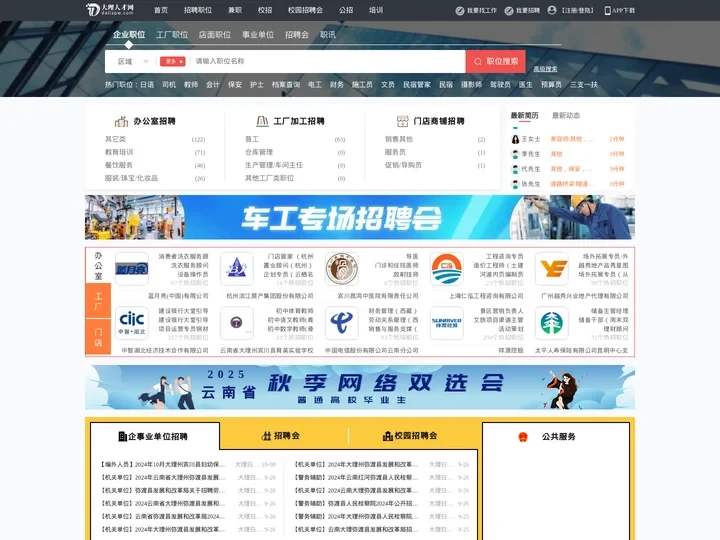Open the 车工专场招聘会 banner

pyautogui.click(x=360, y=217)
